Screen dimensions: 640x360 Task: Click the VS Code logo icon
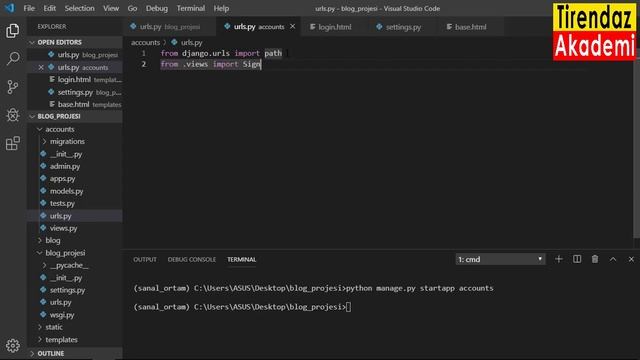(x=9, y=8)
